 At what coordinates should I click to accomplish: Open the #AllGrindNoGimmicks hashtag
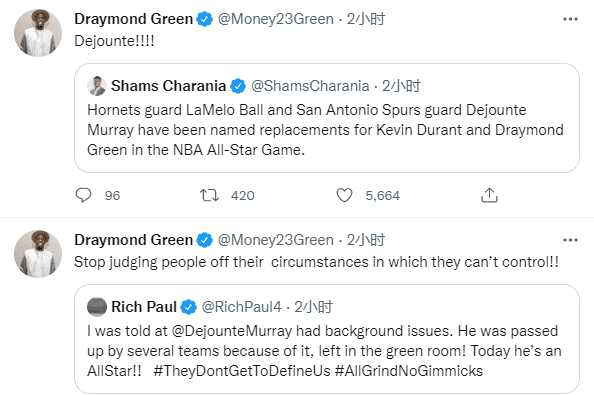click(x=409, y=371)
